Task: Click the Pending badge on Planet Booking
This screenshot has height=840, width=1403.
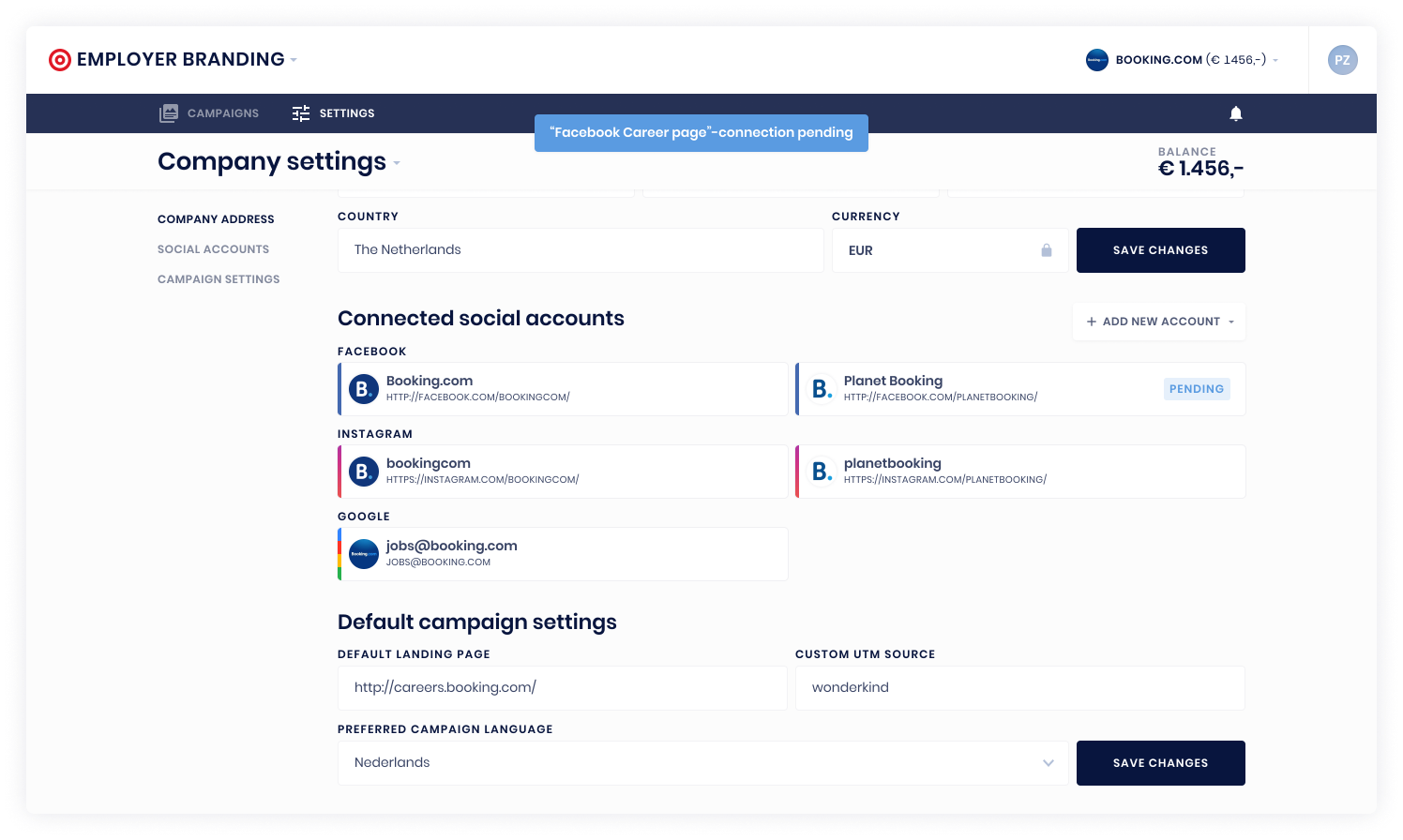Action: click(x=1197, y=389)
